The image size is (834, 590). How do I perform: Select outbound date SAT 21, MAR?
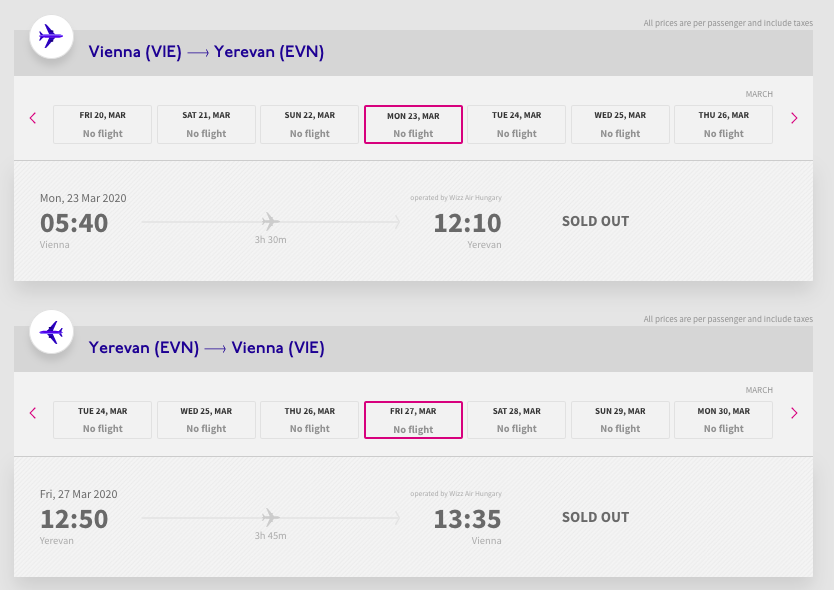(x=206, y=124)
